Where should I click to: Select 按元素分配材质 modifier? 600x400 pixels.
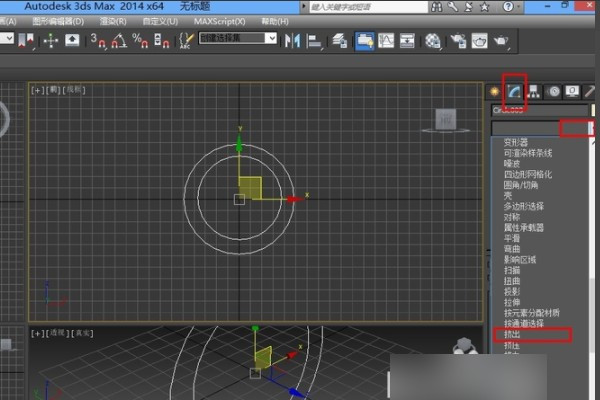click(532, 313)
